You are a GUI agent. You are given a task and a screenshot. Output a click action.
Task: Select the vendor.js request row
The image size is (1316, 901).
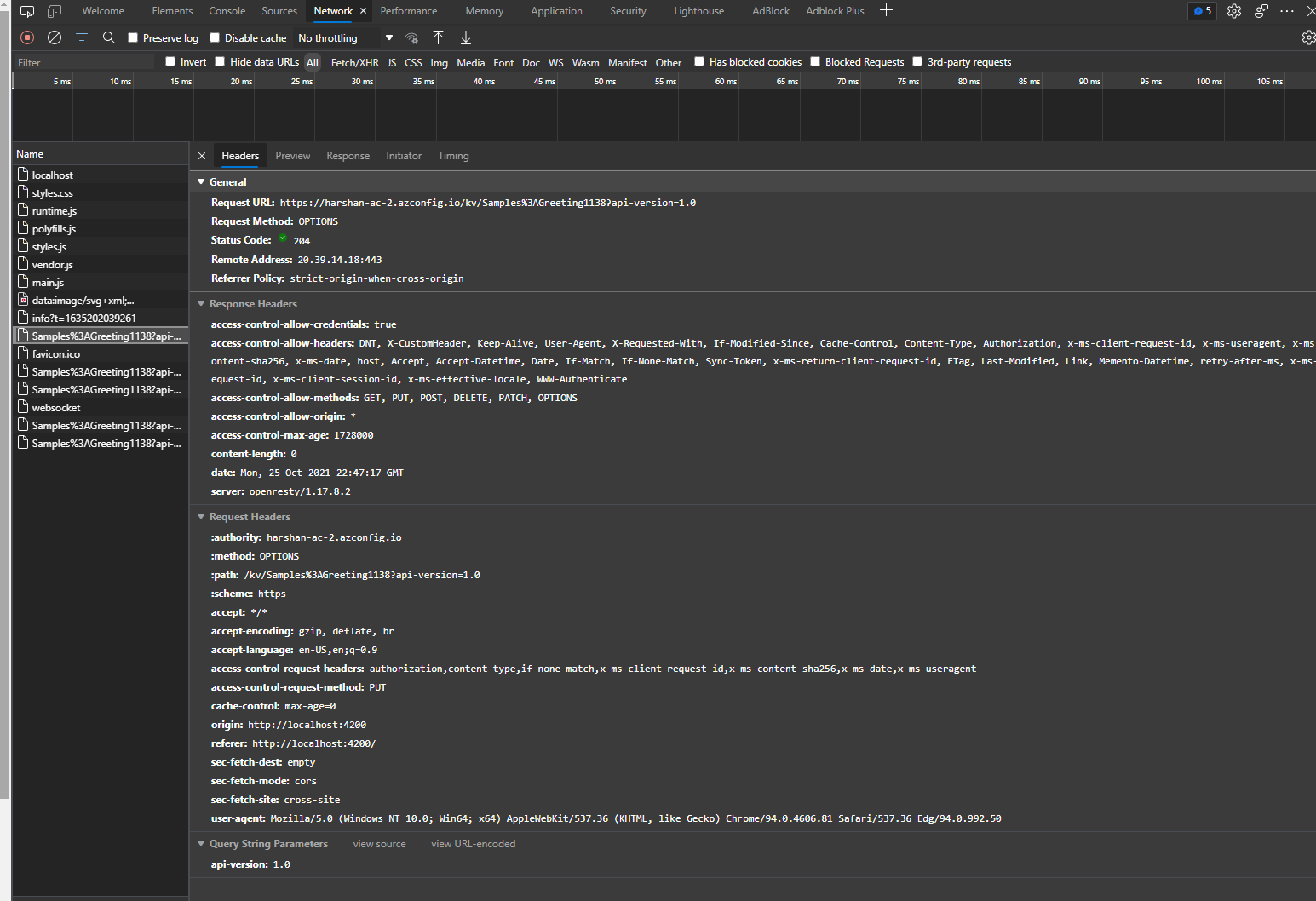tap(101, 265)
